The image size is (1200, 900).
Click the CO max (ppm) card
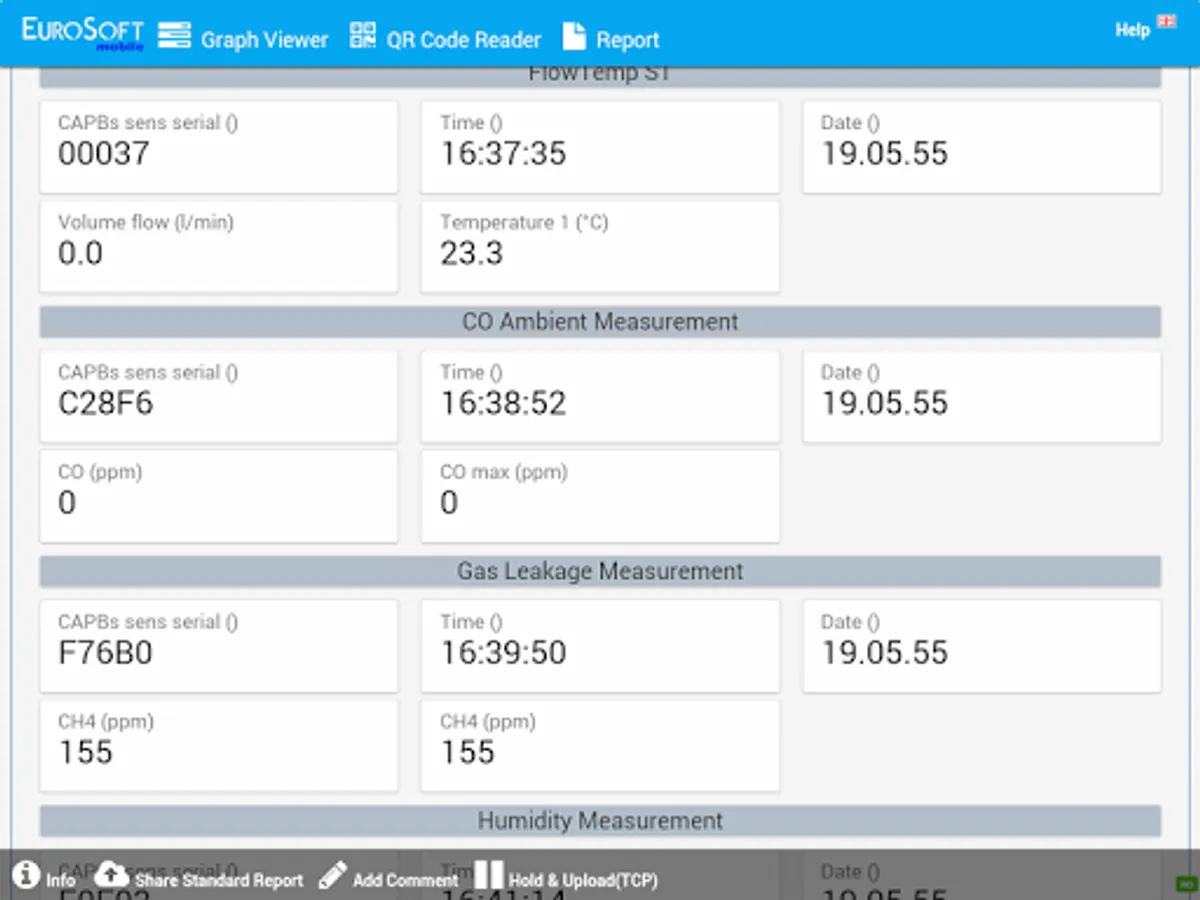(x=600, y=496)
